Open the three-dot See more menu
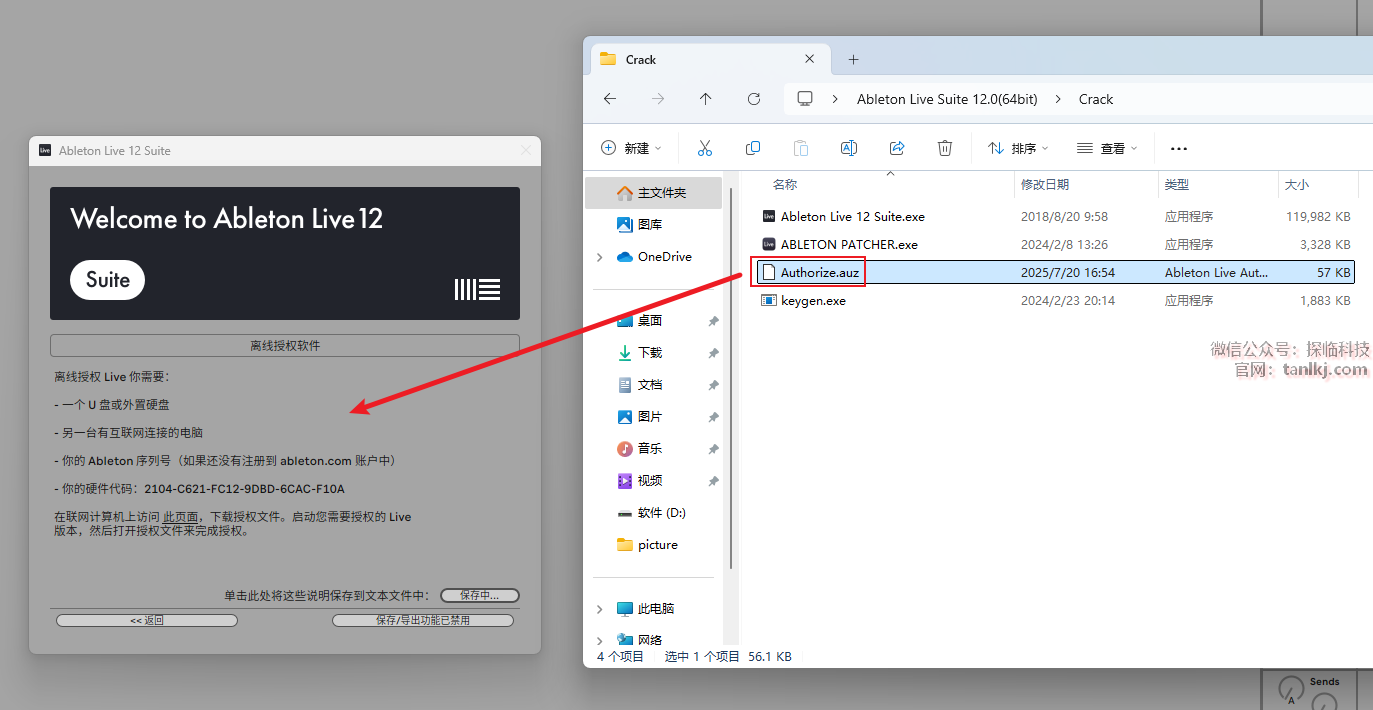 [1178, 149]
